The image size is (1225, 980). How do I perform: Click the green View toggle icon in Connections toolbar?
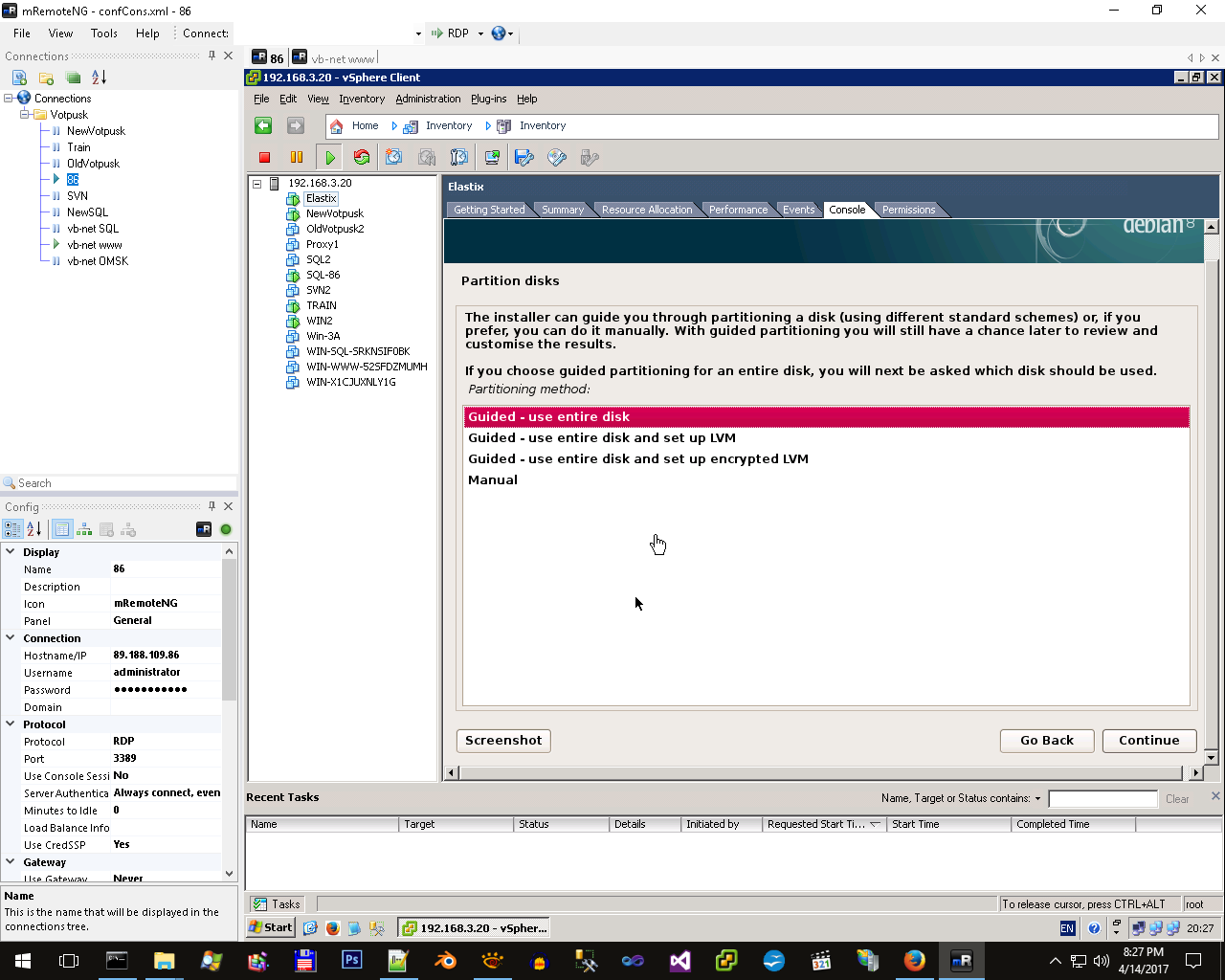click(x=73, y=78)
